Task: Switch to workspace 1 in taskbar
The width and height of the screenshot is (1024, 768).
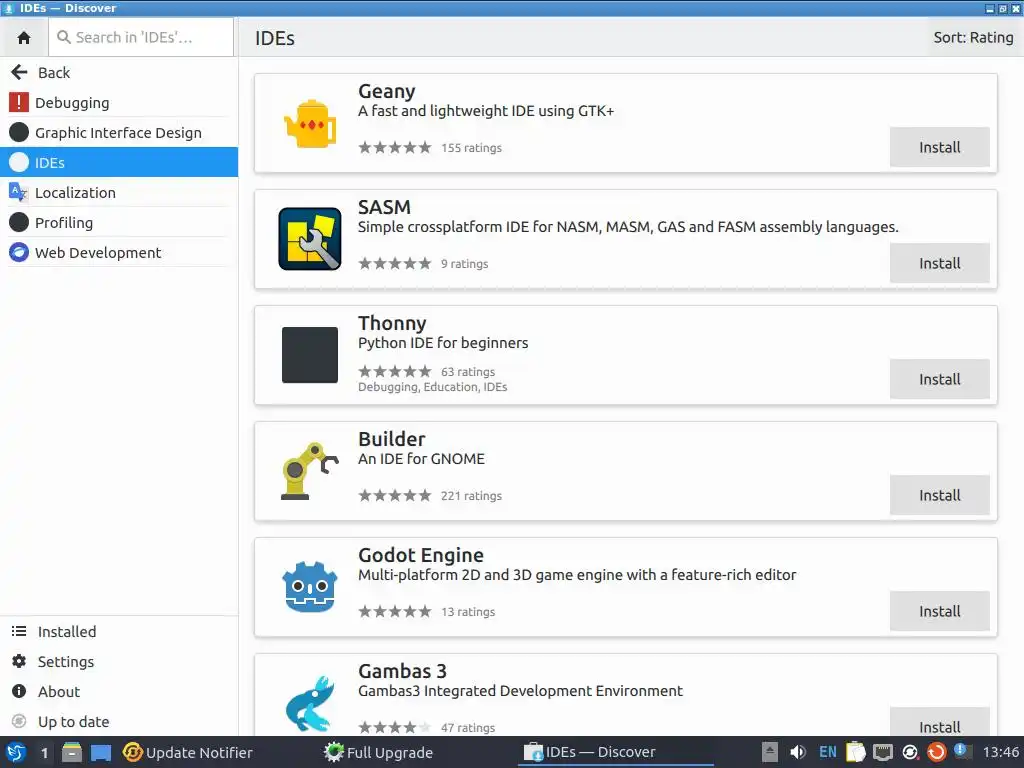Action: coord(44,753)
